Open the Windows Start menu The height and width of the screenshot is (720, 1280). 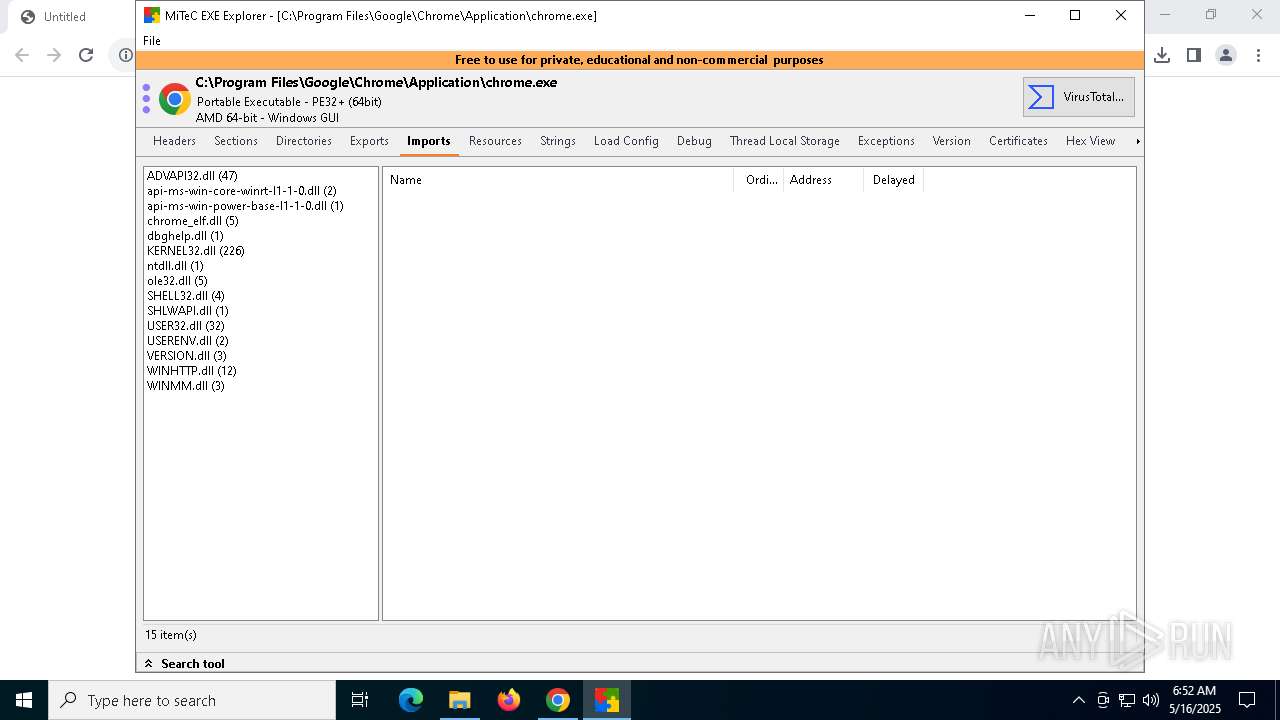(24, 700)
